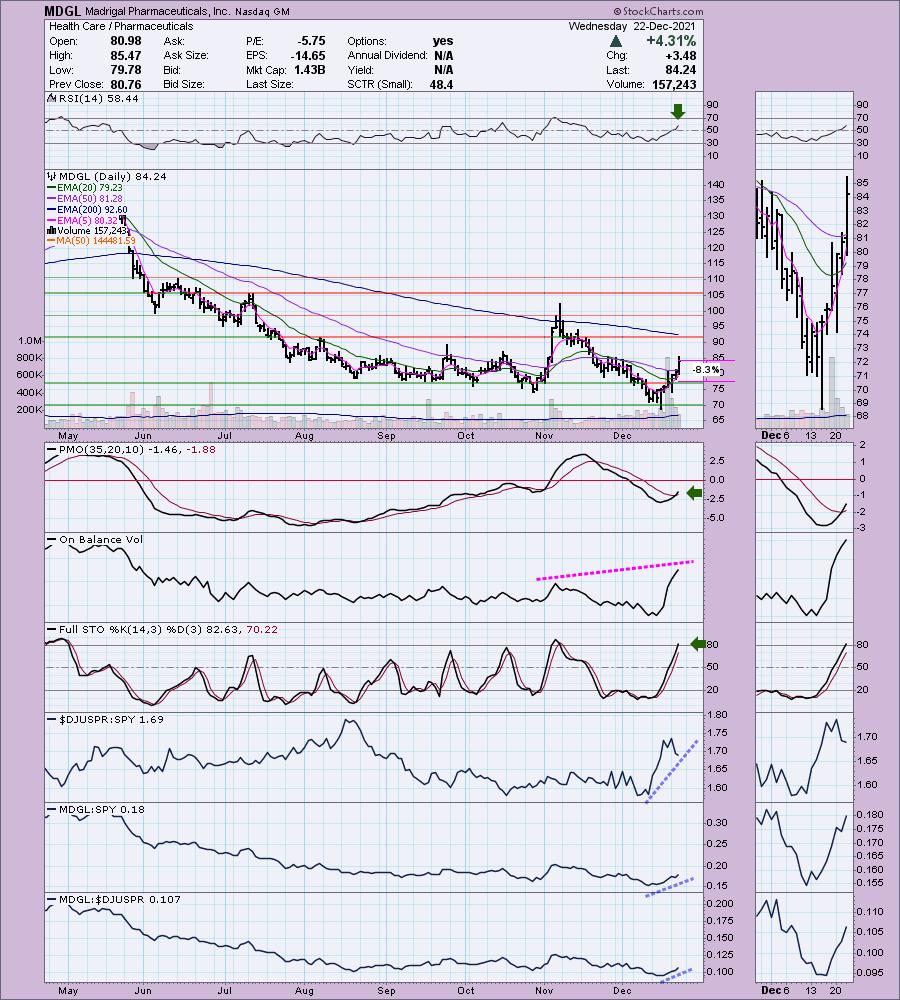900x1000 pixels.
Task: Open the StockCharts.com attribution link
Action: tap(659, 11)
